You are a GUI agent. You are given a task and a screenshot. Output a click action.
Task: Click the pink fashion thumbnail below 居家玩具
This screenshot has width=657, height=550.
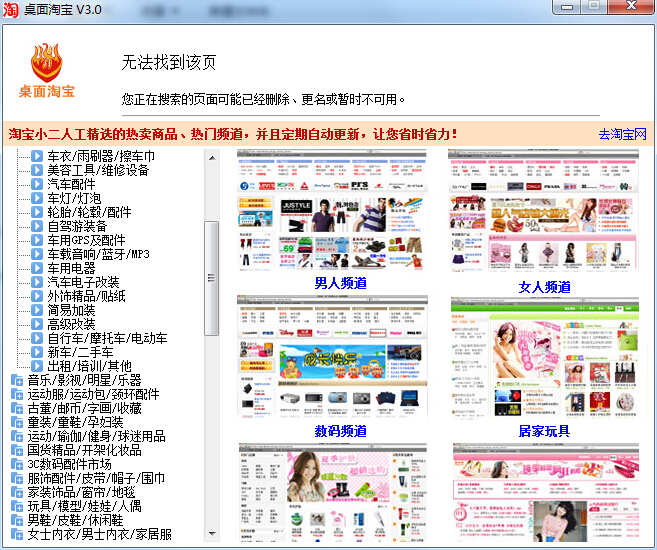point(546,493)
